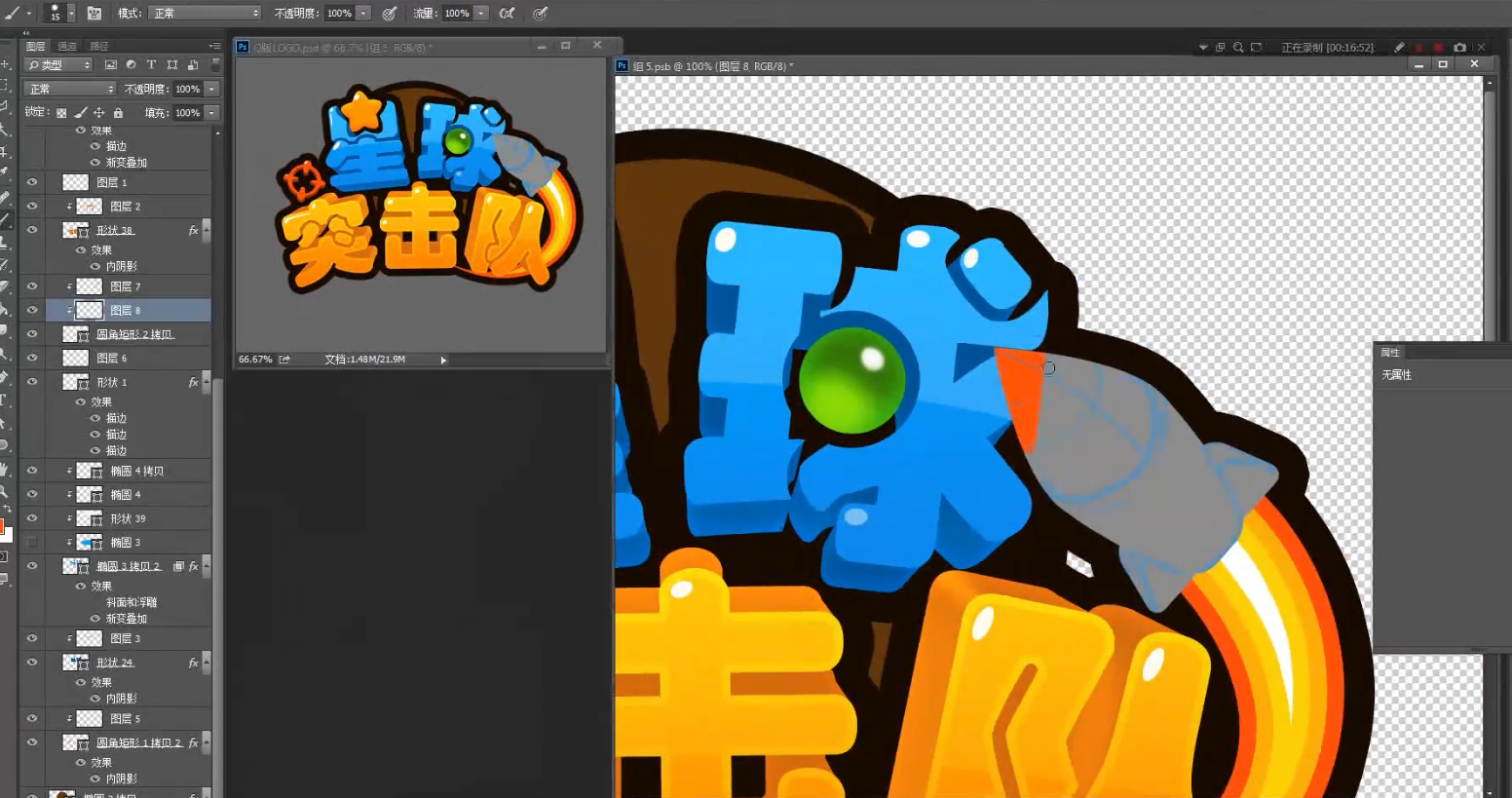Screen dimensions: 1512x798
Task: Select the Move tool in toolbox
Action: coord(5,64)
